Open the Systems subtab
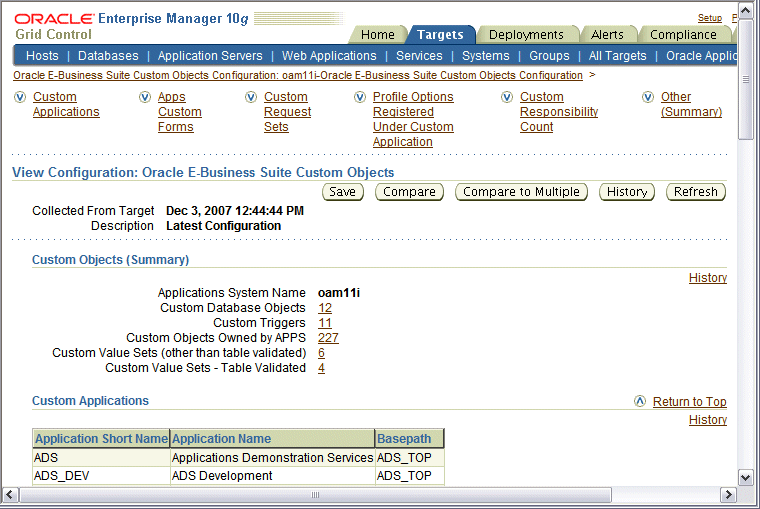Screen dimensions: 760x509 pos(486,56)
